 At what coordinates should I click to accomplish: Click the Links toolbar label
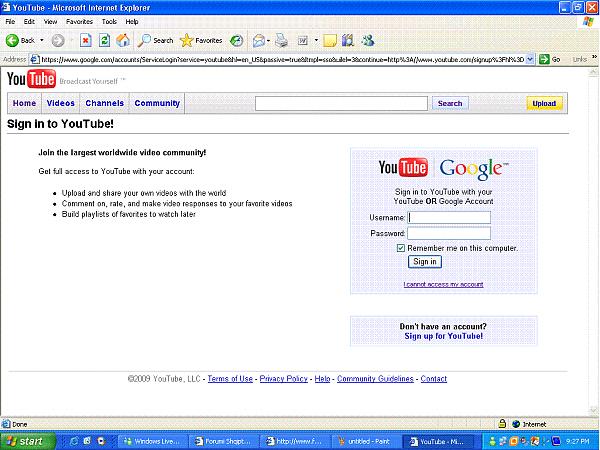[579, 59]
